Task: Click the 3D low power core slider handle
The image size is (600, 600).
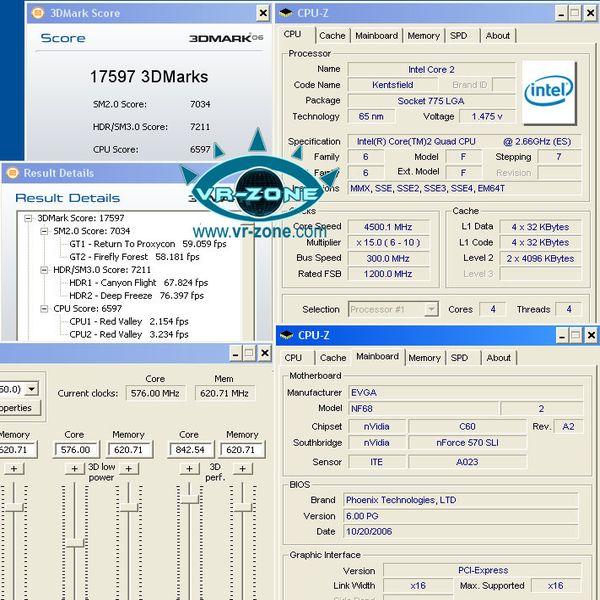Action: click(75, 543)
